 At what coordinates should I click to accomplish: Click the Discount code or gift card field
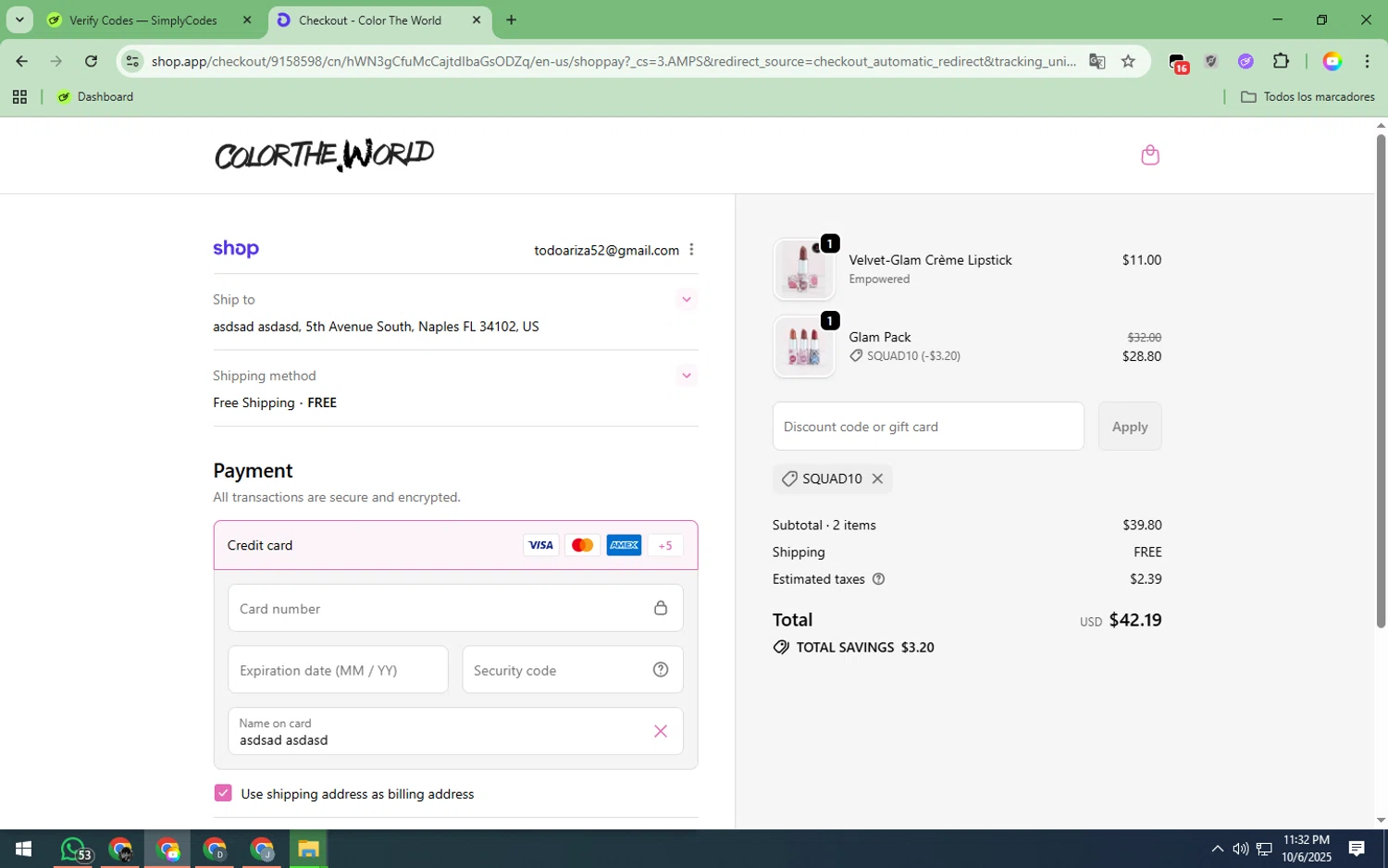928,427
